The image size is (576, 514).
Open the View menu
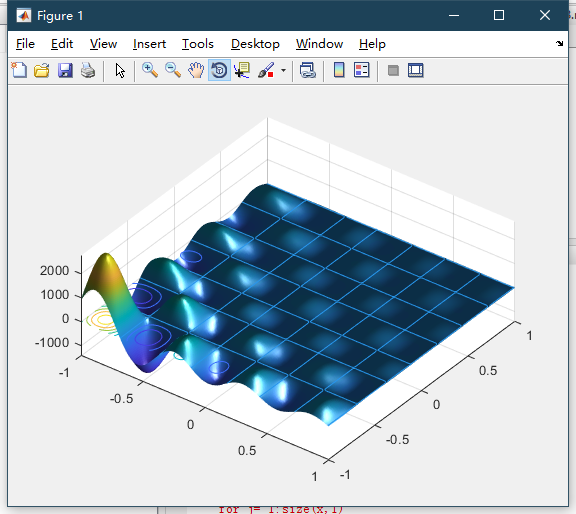pos(104,44)
